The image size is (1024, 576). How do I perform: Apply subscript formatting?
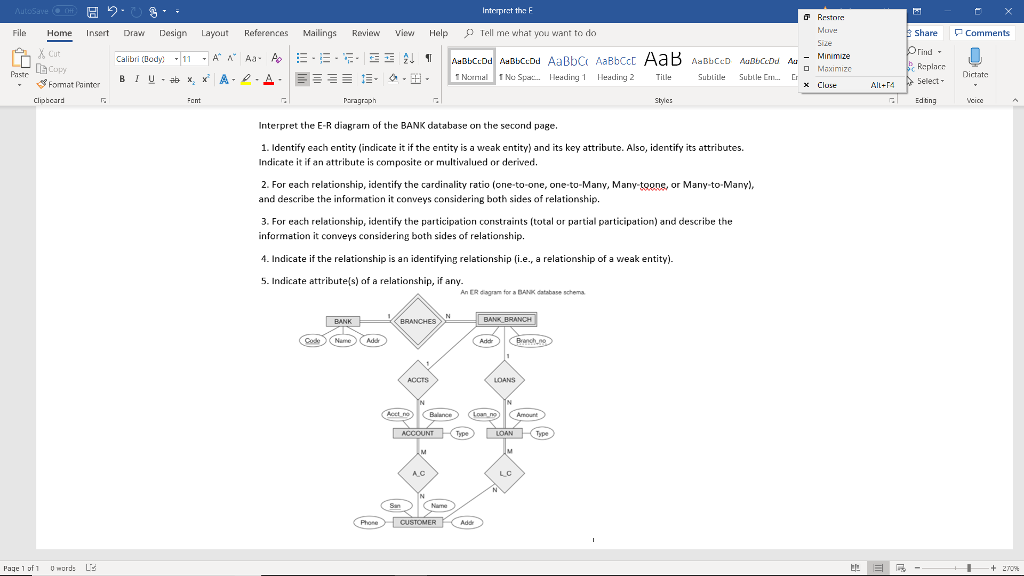click(191, 78)
